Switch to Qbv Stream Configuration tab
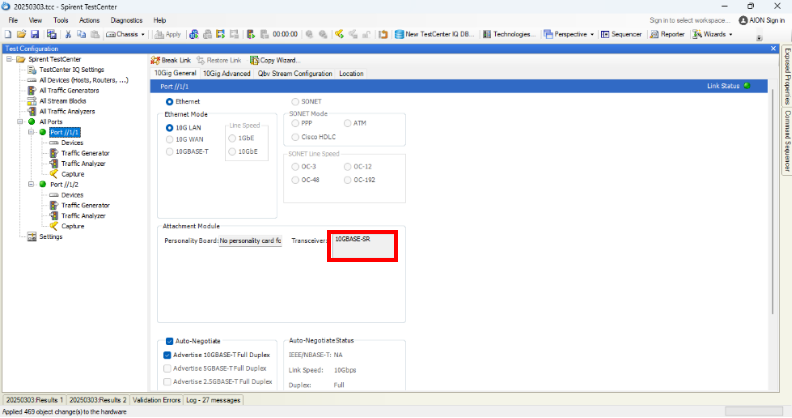The width and height of the screenshot is (792, 418). (295, 73)
